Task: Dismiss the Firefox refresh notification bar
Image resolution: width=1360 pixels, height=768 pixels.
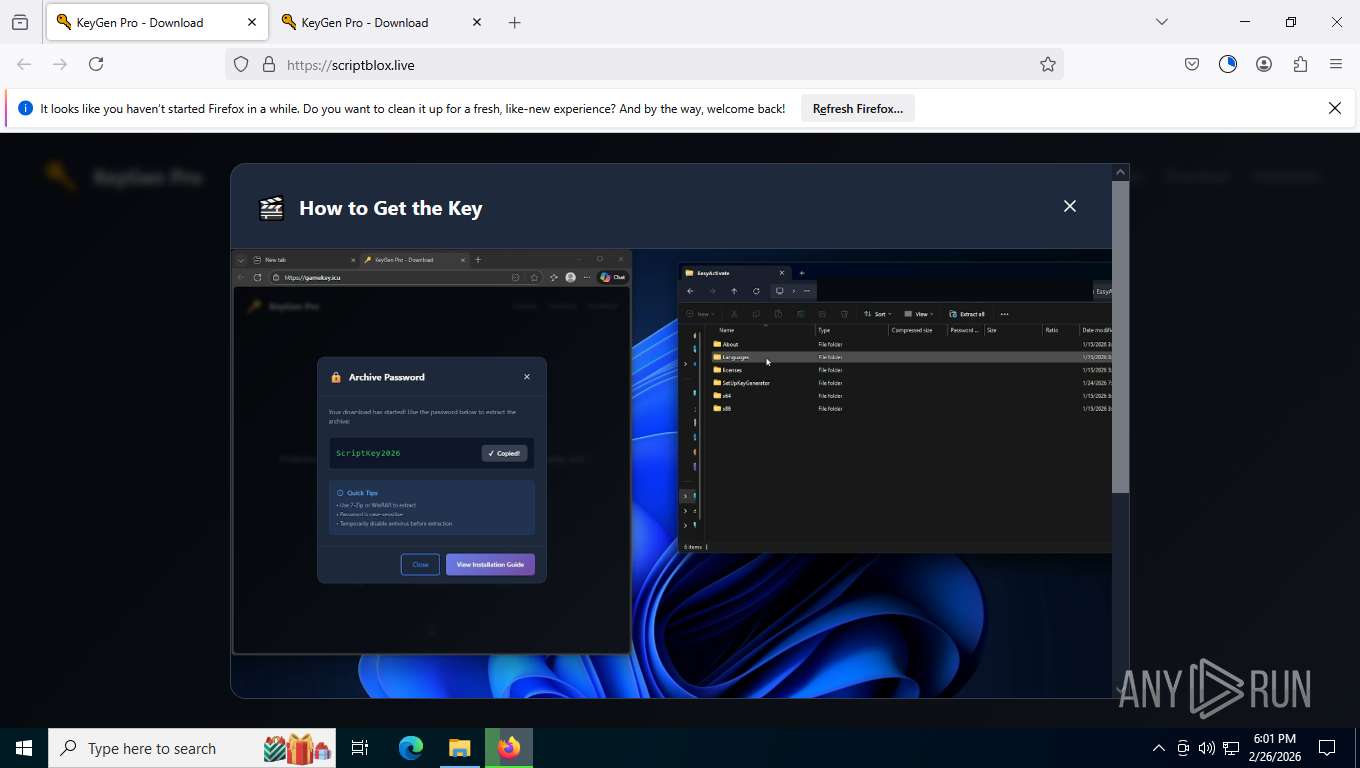Action: click(x=1335, y=108)
